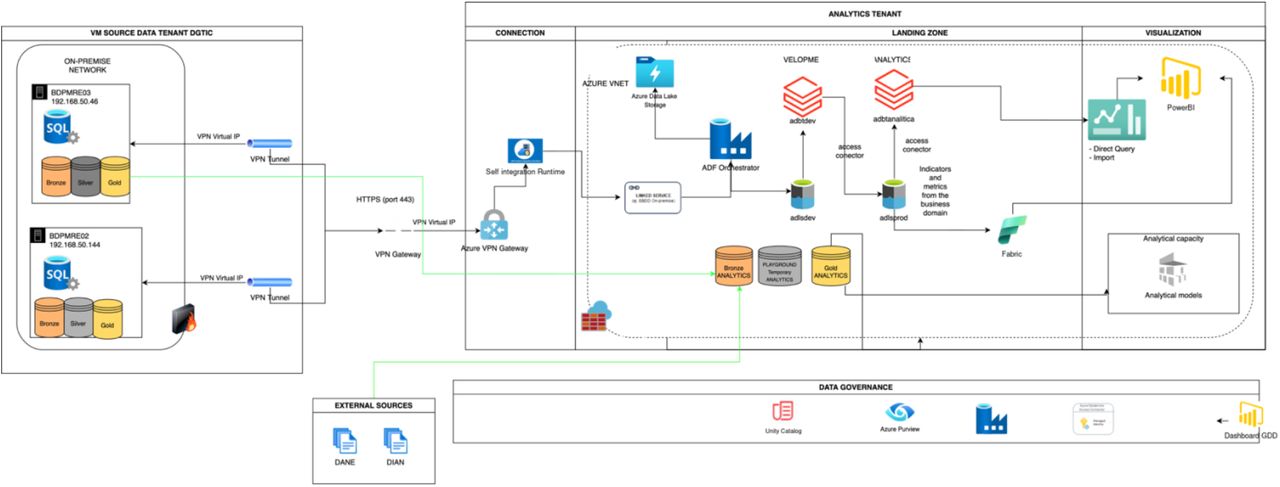Click the SQL database icon under BDPMRE02
The height and width of the screenshot is (487, 1280).
[x=58, y=272]
